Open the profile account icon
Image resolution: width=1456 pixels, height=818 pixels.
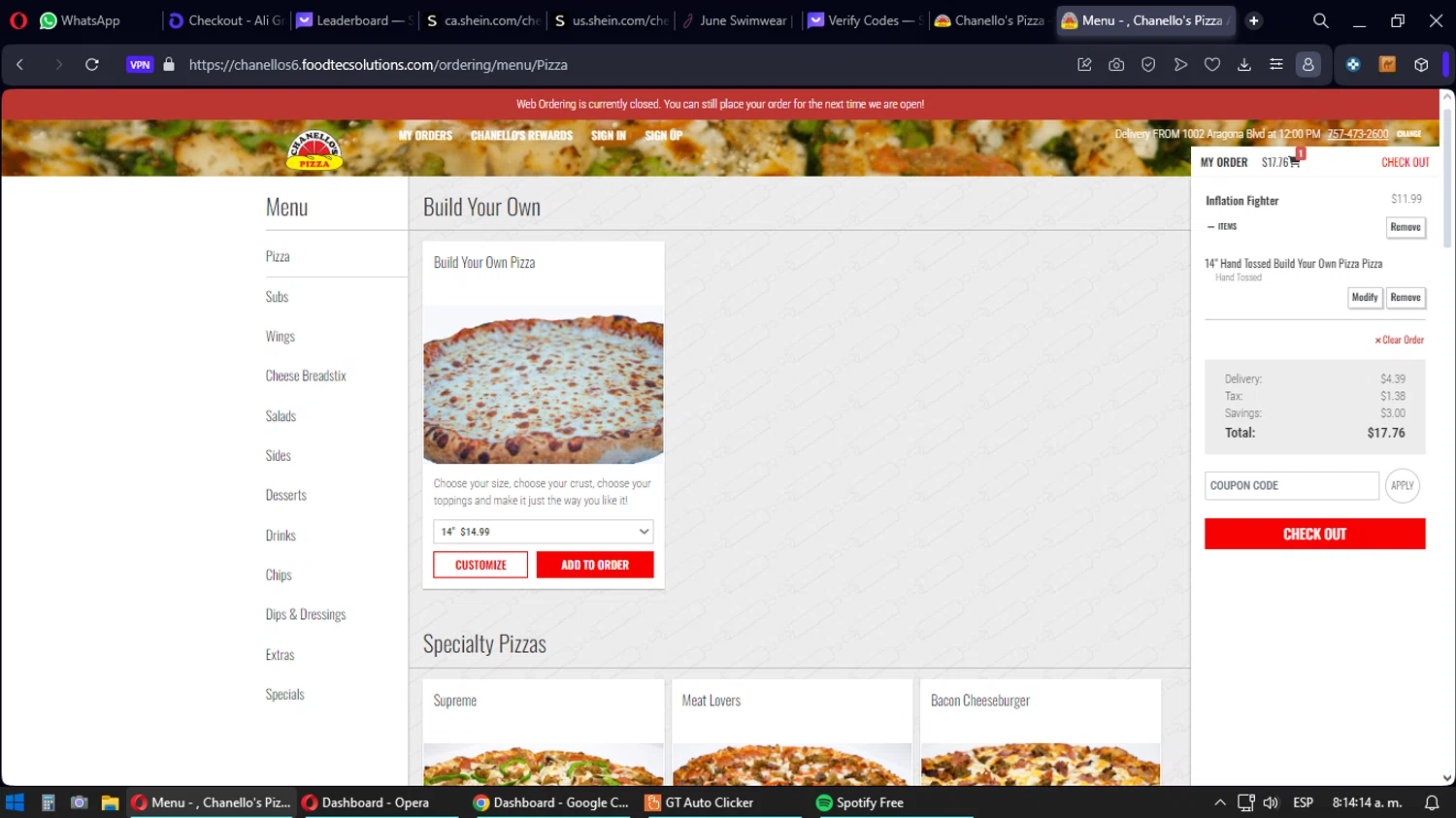tap(1308, 64)
